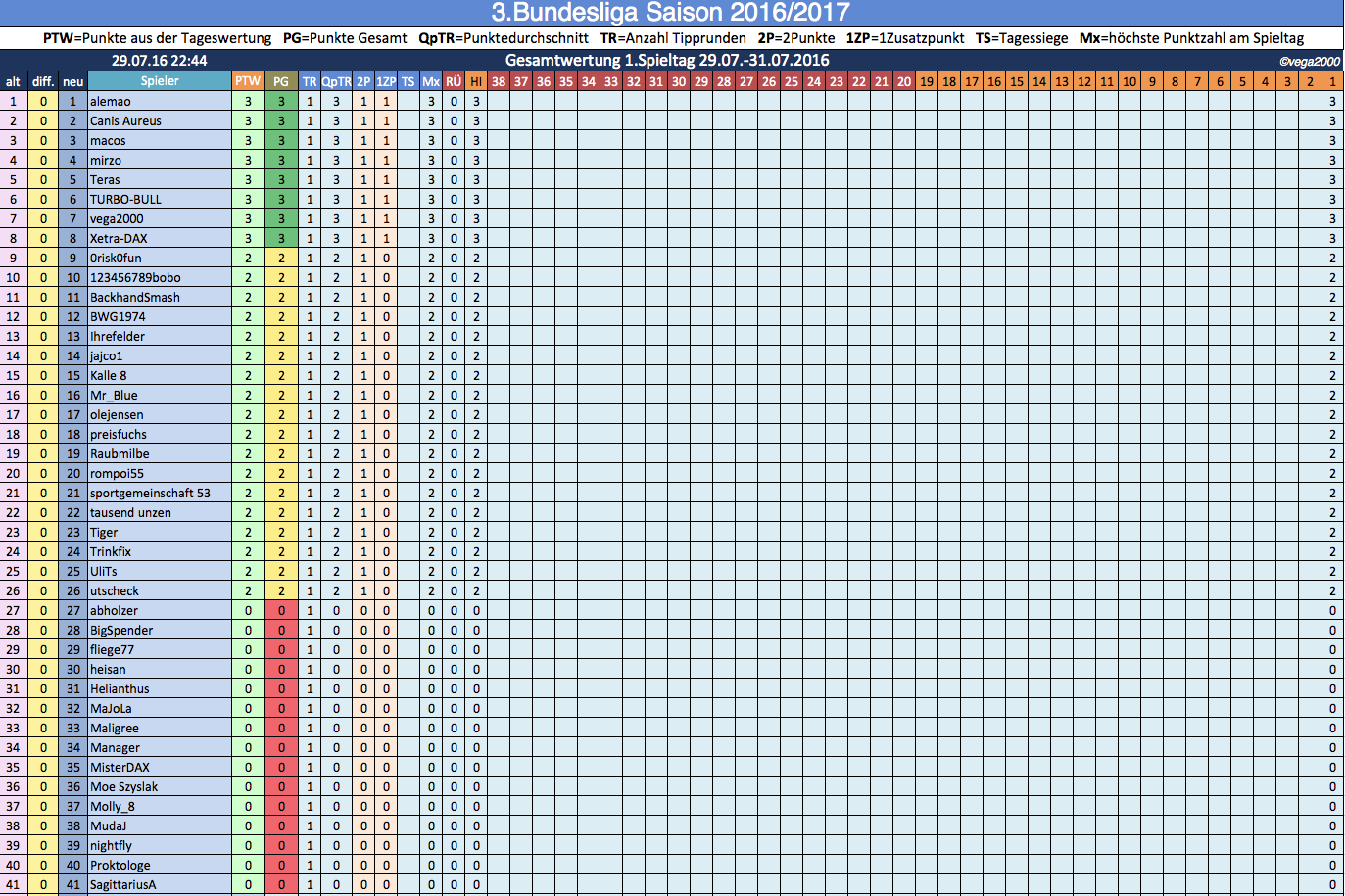Select legend text 'PTW=Punkte aus der Tageswertung'
The width and height of the screenshot is (1345, 896).
[158, 38]
